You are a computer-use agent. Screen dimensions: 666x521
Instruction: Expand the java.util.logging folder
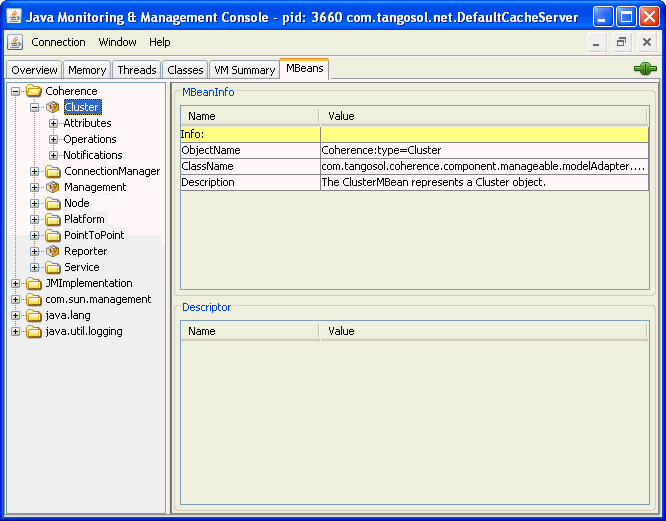[16, 332]
